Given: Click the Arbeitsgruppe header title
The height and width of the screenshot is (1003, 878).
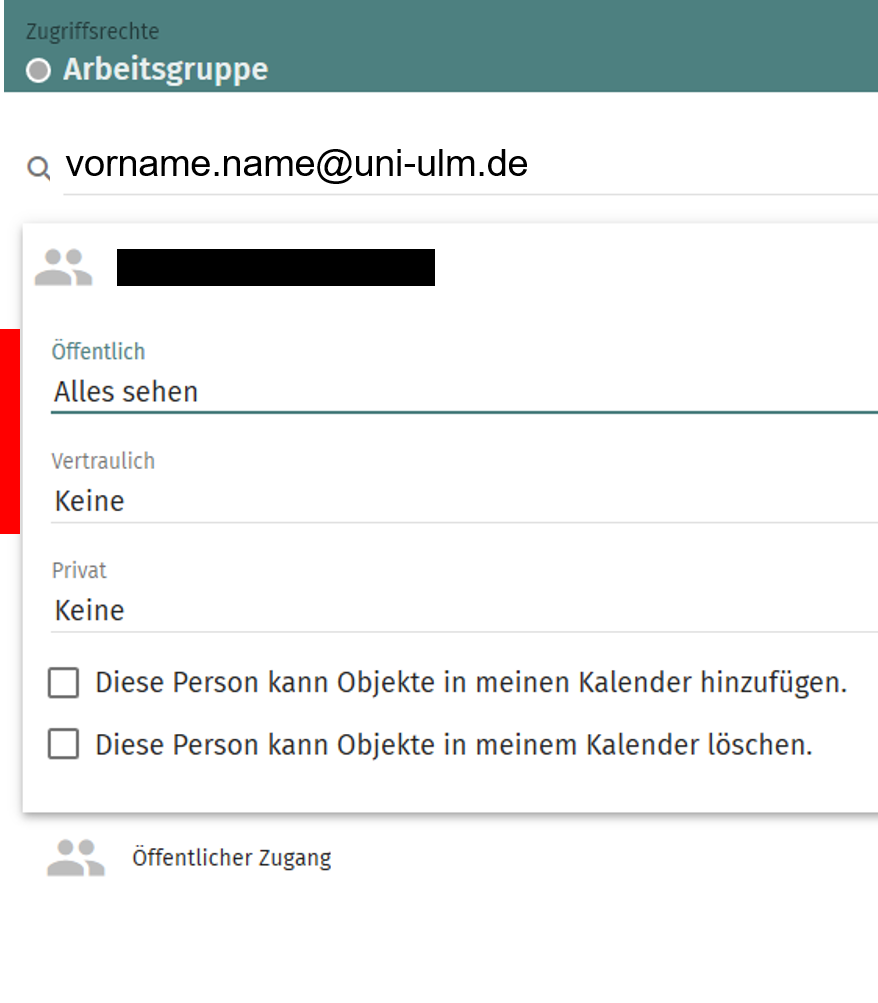Looking at the screenshot, I should pyautogui.click(x=165, y=71).
